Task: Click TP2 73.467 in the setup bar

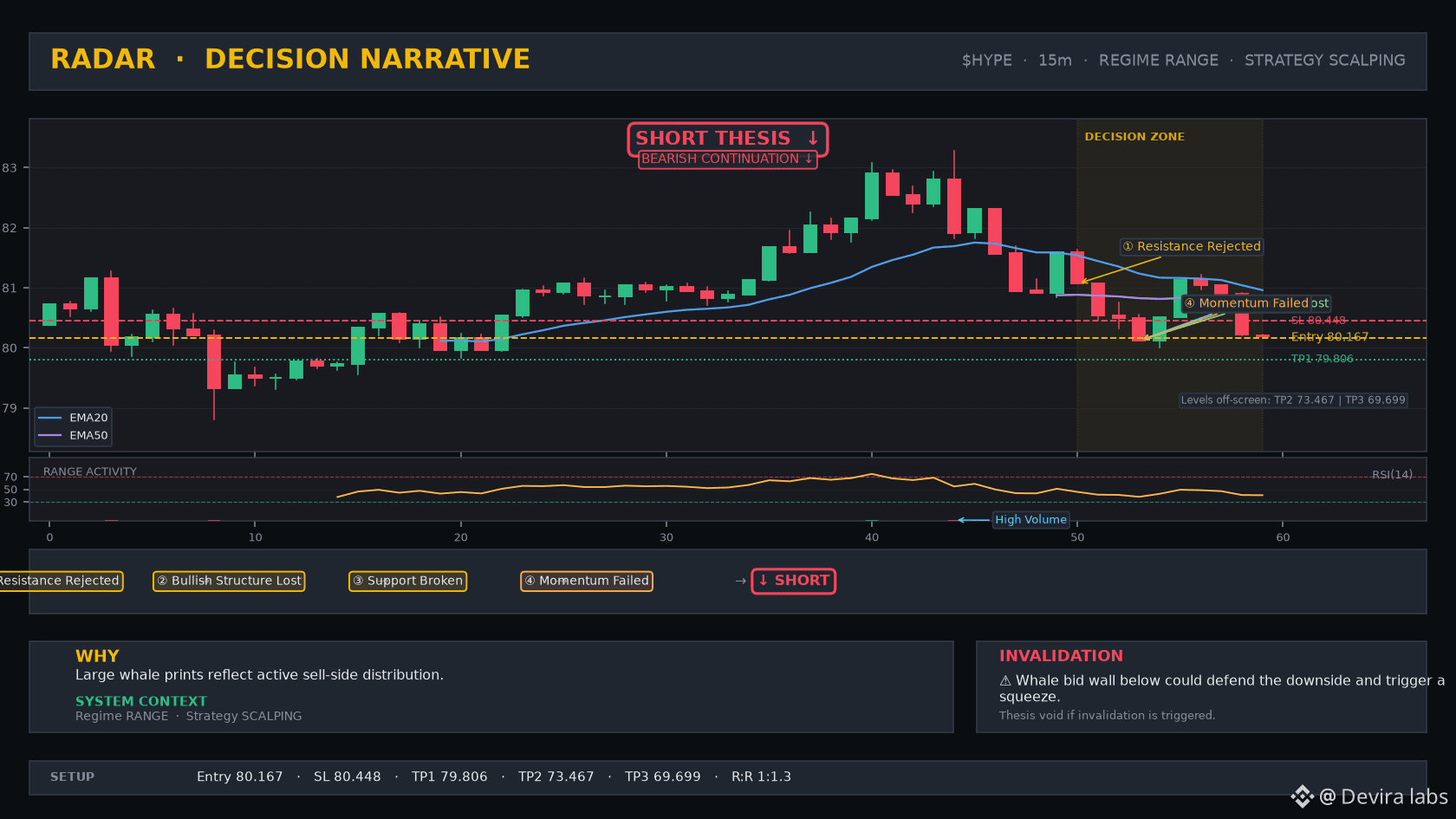Action: [x=556, y=777]
